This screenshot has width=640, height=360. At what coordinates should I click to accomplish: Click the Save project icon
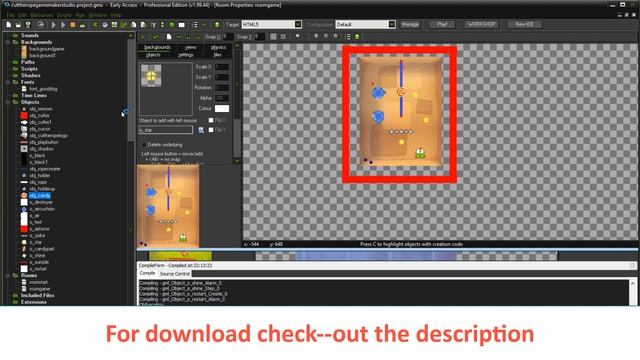[x=28, y=24]
